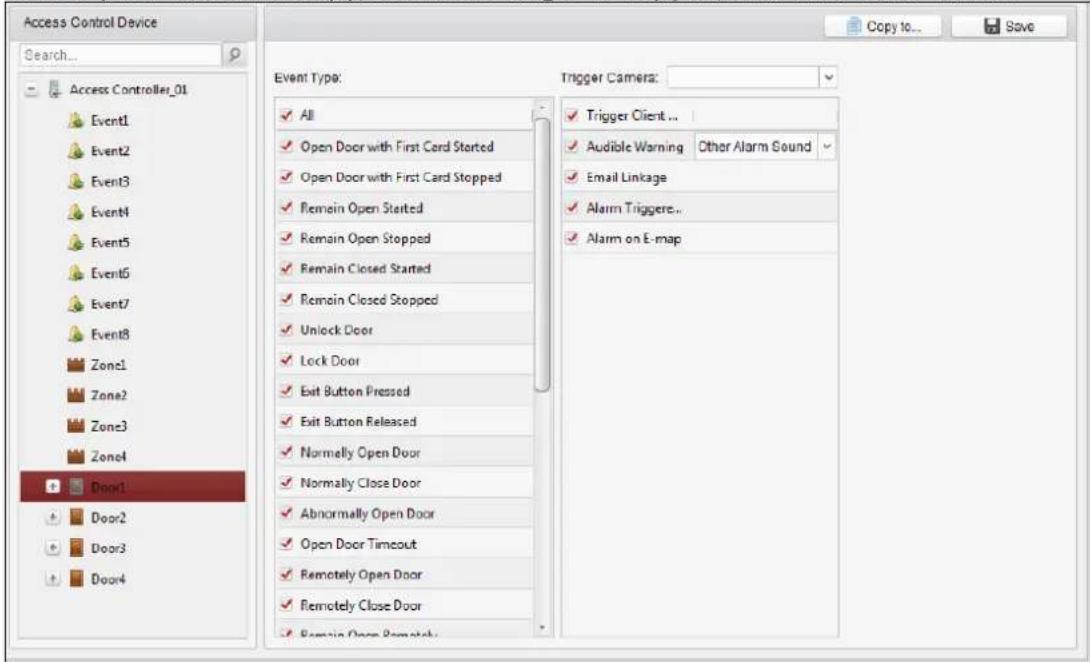Click the Remain Closed Stopped row

pyautogui.click(x=405, y=299)
